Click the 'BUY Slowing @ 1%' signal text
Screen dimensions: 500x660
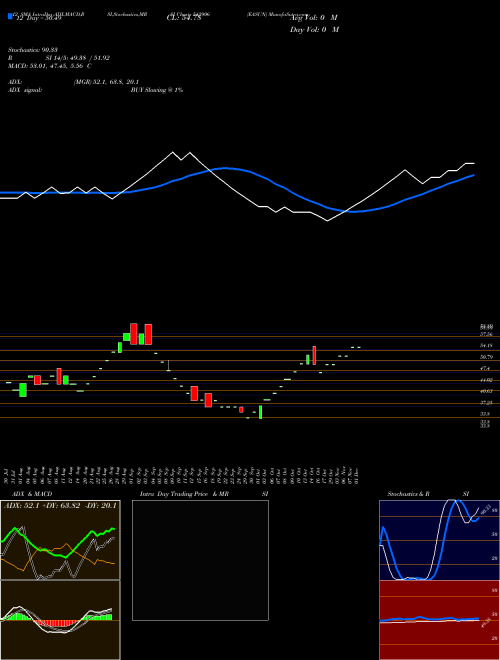pos(157,90)
